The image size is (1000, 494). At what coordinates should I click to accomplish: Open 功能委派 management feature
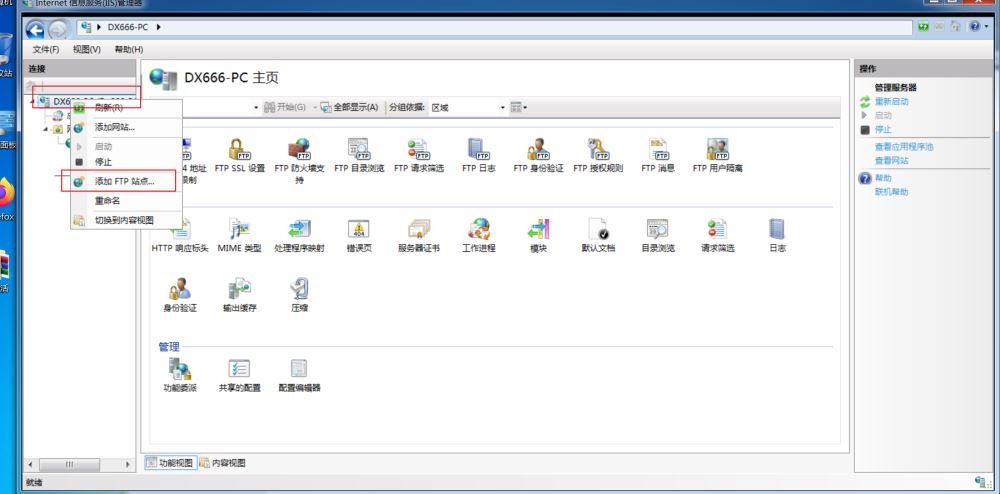(x=180, y=375)
